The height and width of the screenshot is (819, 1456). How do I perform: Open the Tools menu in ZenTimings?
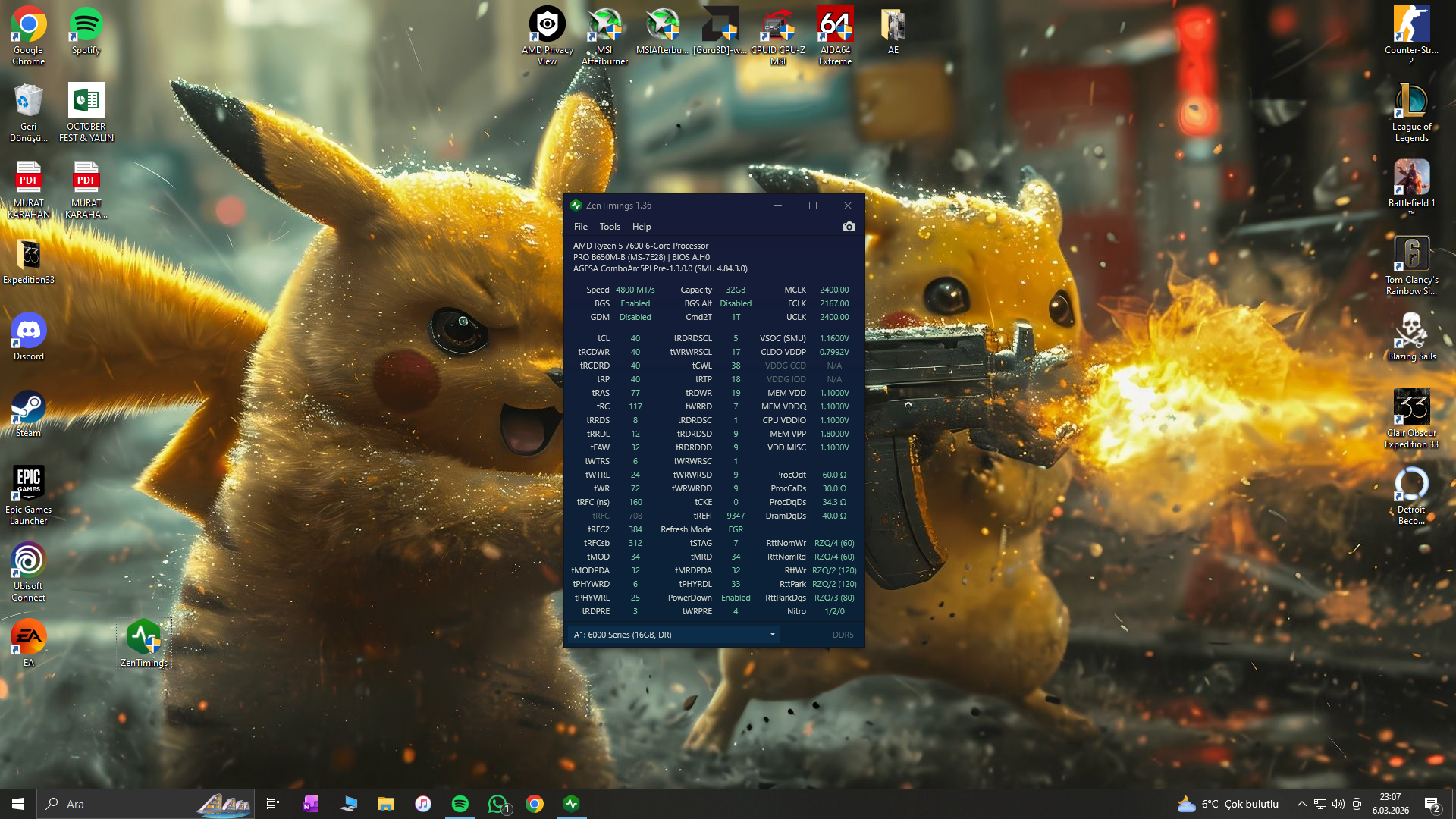tap(610, 227)
